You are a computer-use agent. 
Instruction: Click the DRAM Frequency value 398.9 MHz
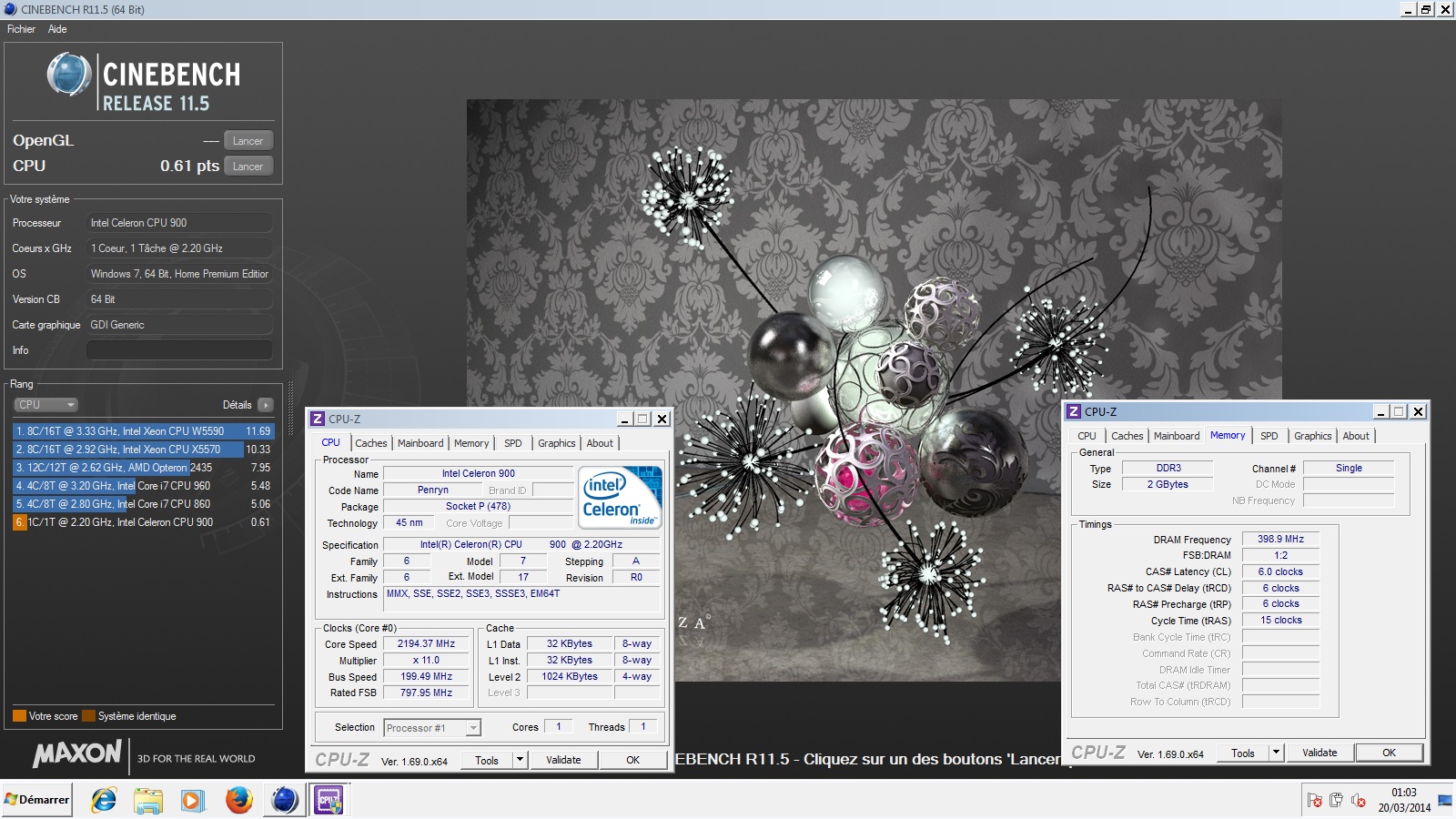[1280, 539]
